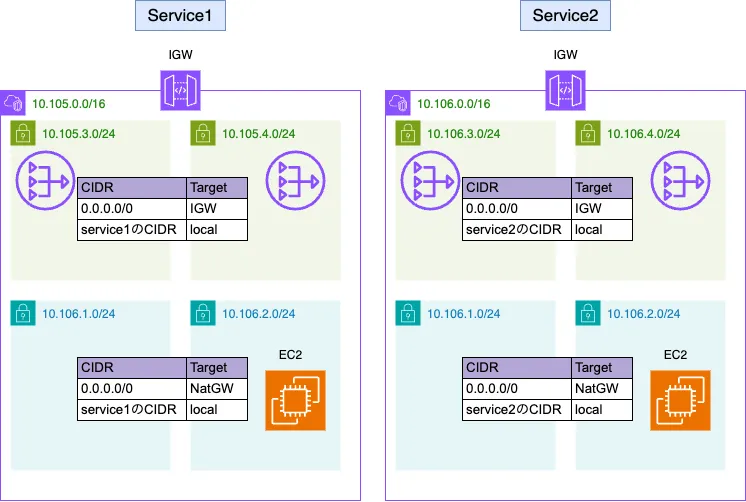Select the NatGW target cell in Service2 route table

(x=602, y=388)
